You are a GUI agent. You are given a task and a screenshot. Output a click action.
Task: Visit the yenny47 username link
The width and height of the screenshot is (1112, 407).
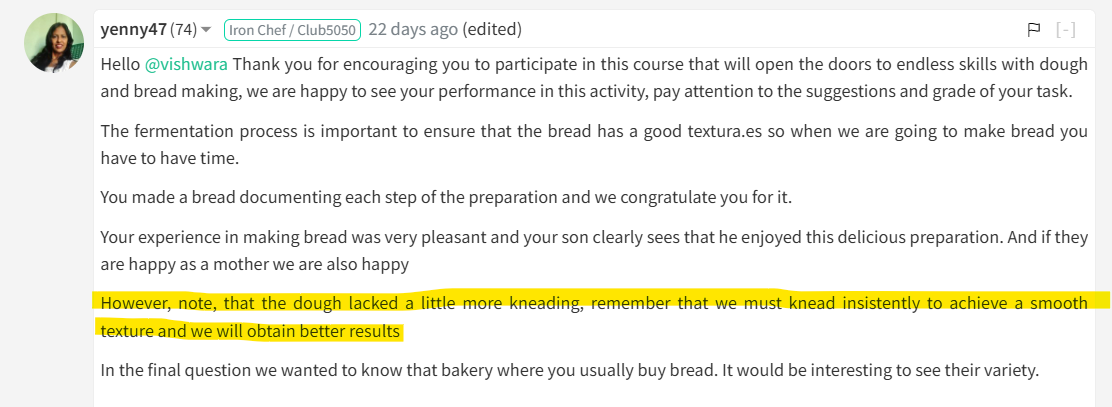pyautogui.click(x=134, y=30)
